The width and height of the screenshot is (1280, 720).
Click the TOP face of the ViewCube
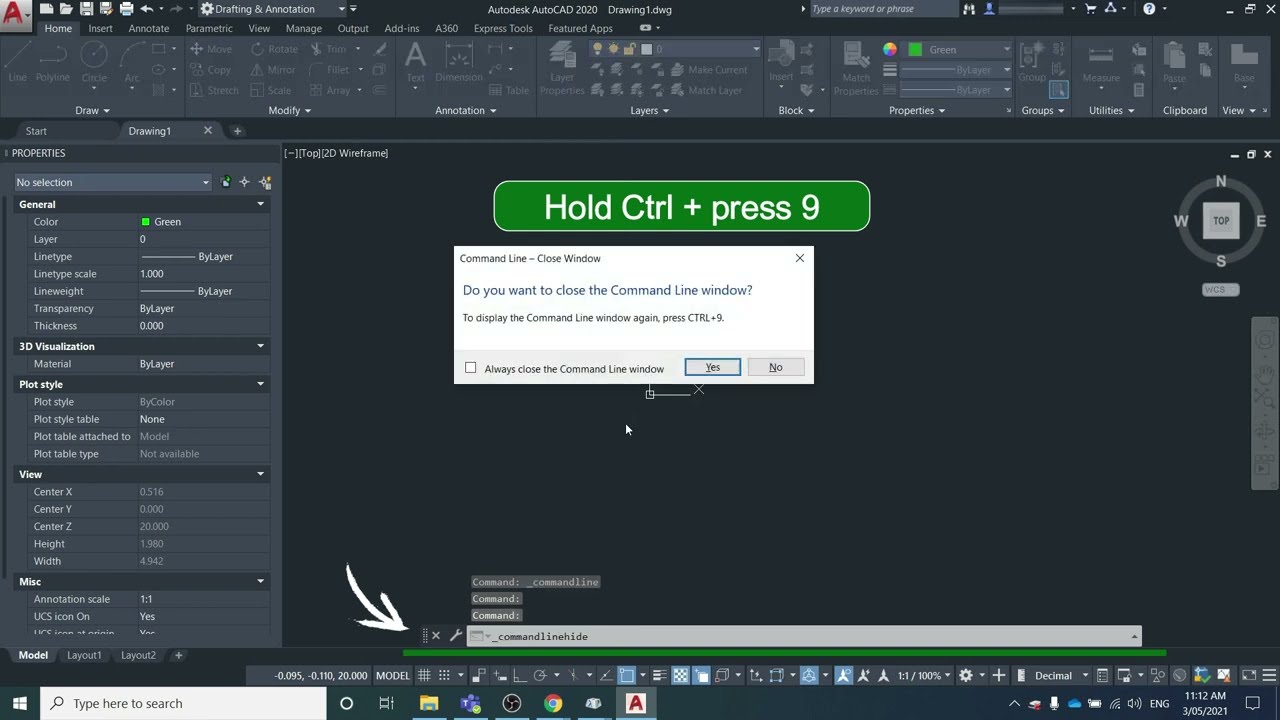(1221, 221)
